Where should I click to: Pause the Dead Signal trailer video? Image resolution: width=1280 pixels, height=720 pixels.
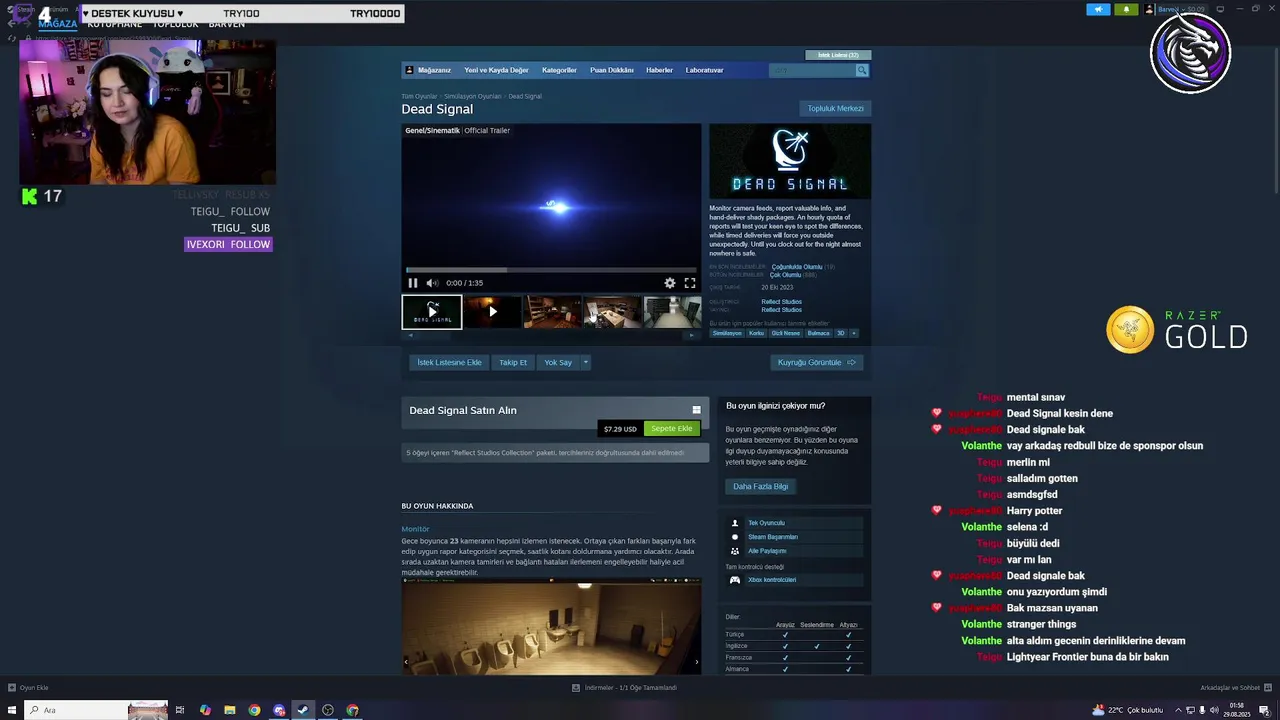pyautogui.click(x=413, y=283)
